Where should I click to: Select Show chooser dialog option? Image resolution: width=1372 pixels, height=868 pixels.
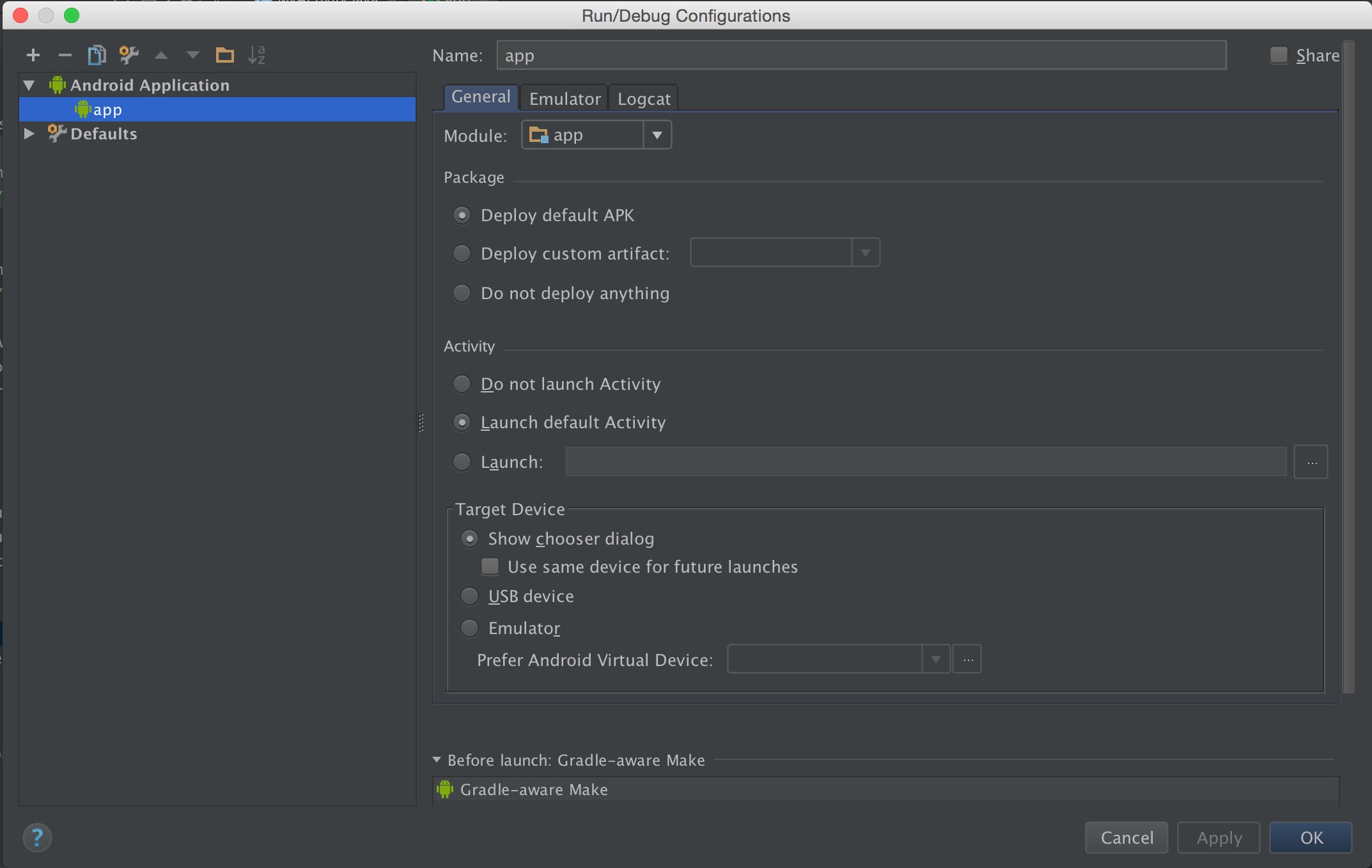[x=469, y=539]
